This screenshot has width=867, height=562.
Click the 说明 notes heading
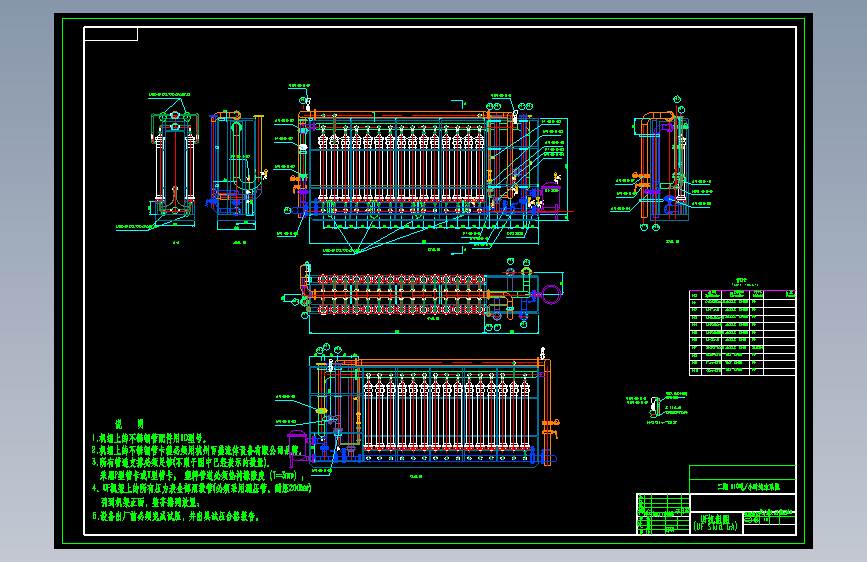129,424
